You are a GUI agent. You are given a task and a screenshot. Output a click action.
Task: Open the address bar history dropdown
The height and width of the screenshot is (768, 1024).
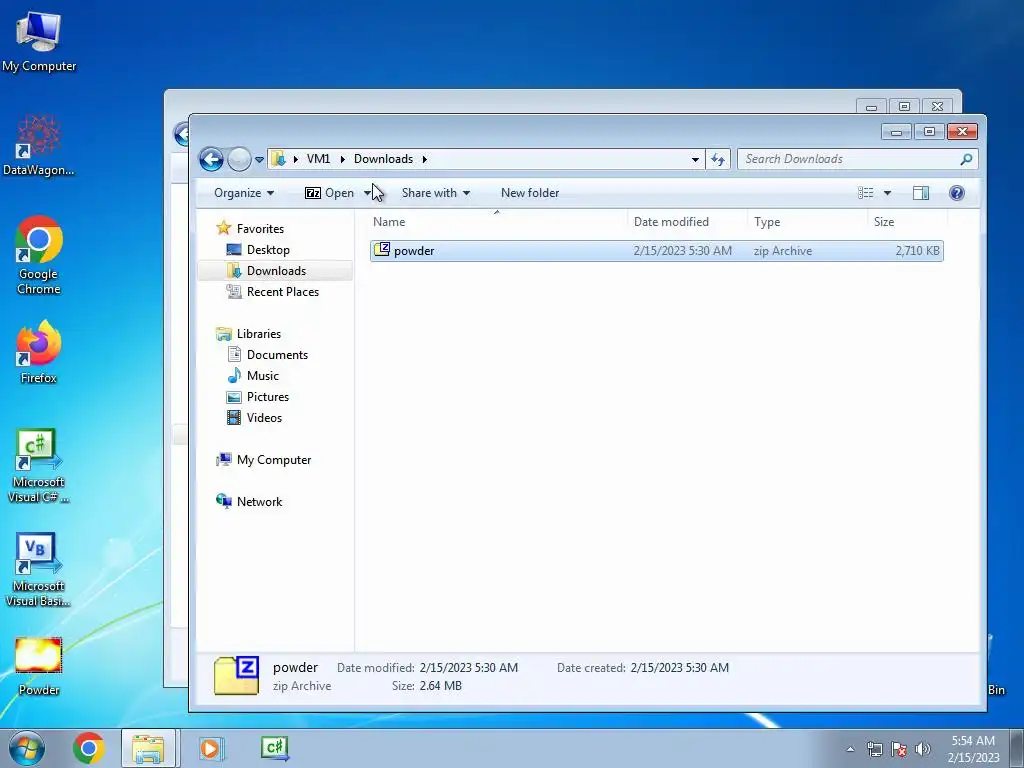coord(696,159)
